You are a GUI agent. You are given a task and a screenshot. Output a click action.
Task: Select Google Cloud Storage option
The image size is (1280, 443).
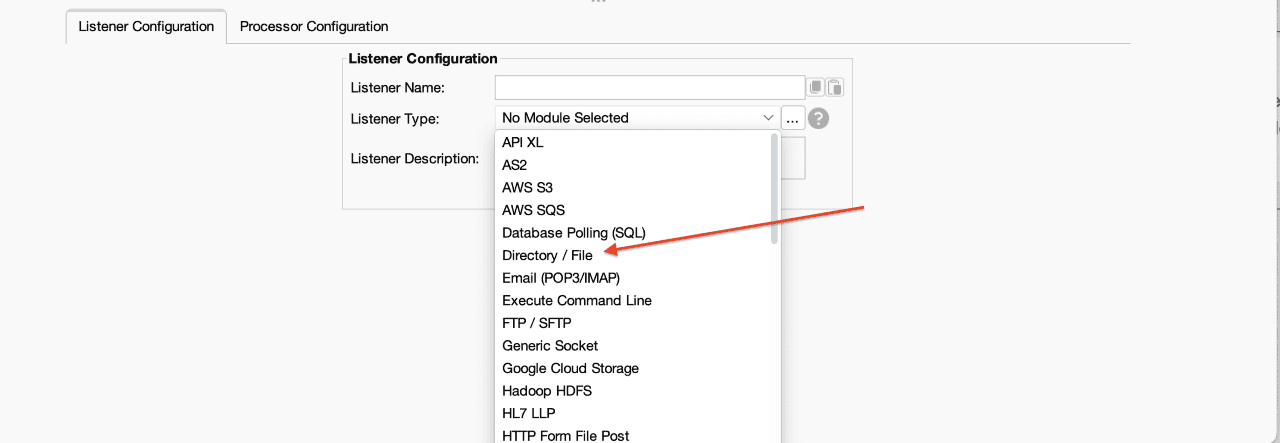(637, 368)
